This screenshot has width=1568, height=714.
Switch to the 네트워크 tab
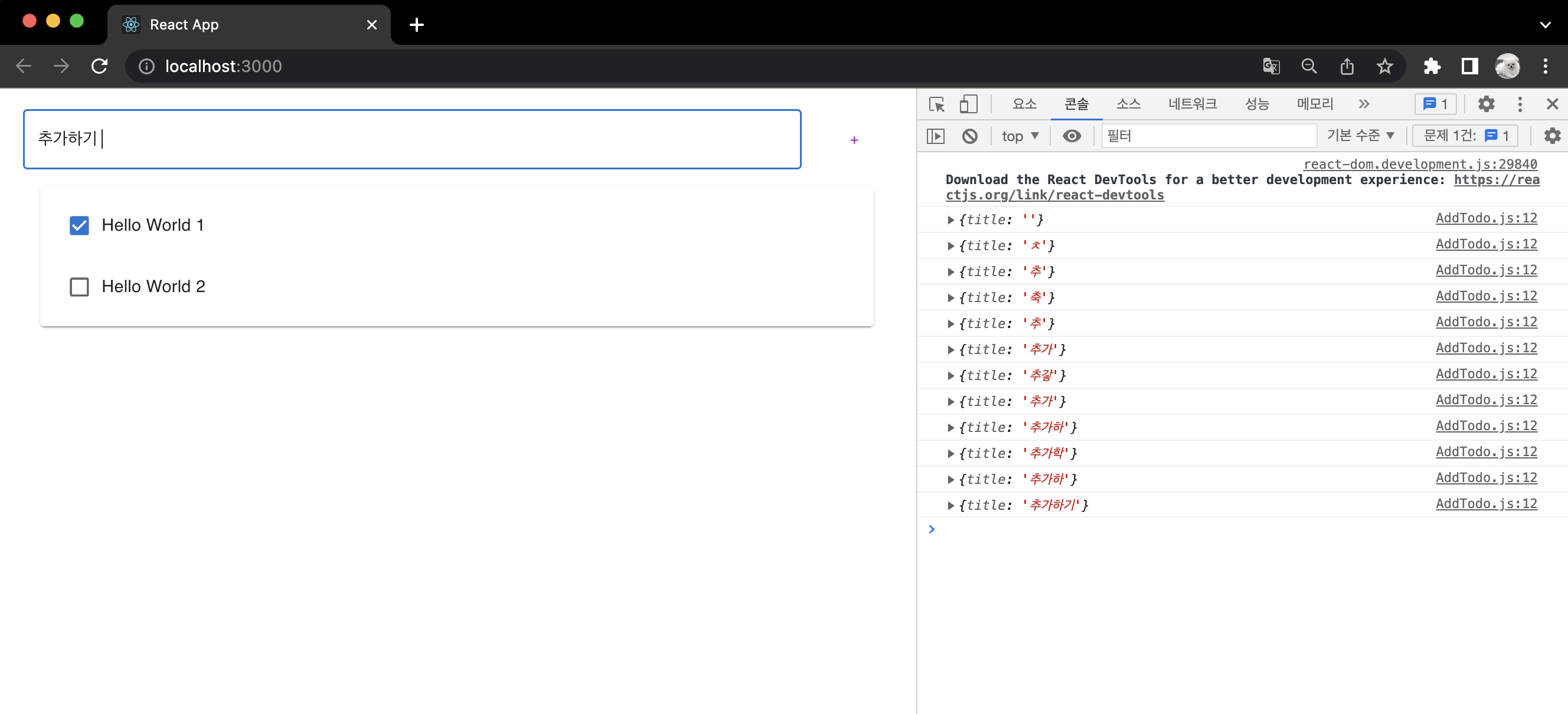pos(1192,104)
